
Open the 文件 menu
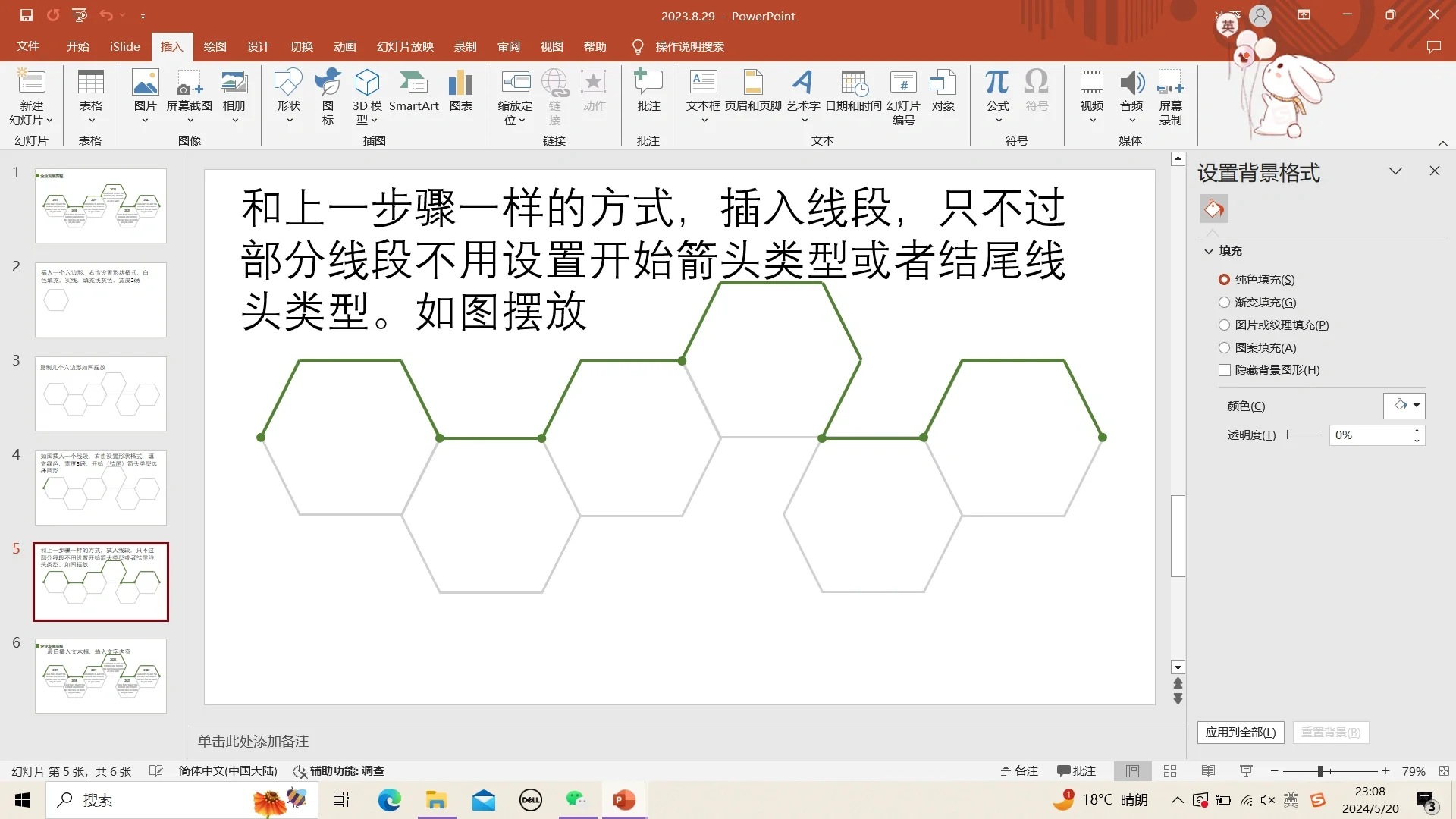(x=28, y=46)
